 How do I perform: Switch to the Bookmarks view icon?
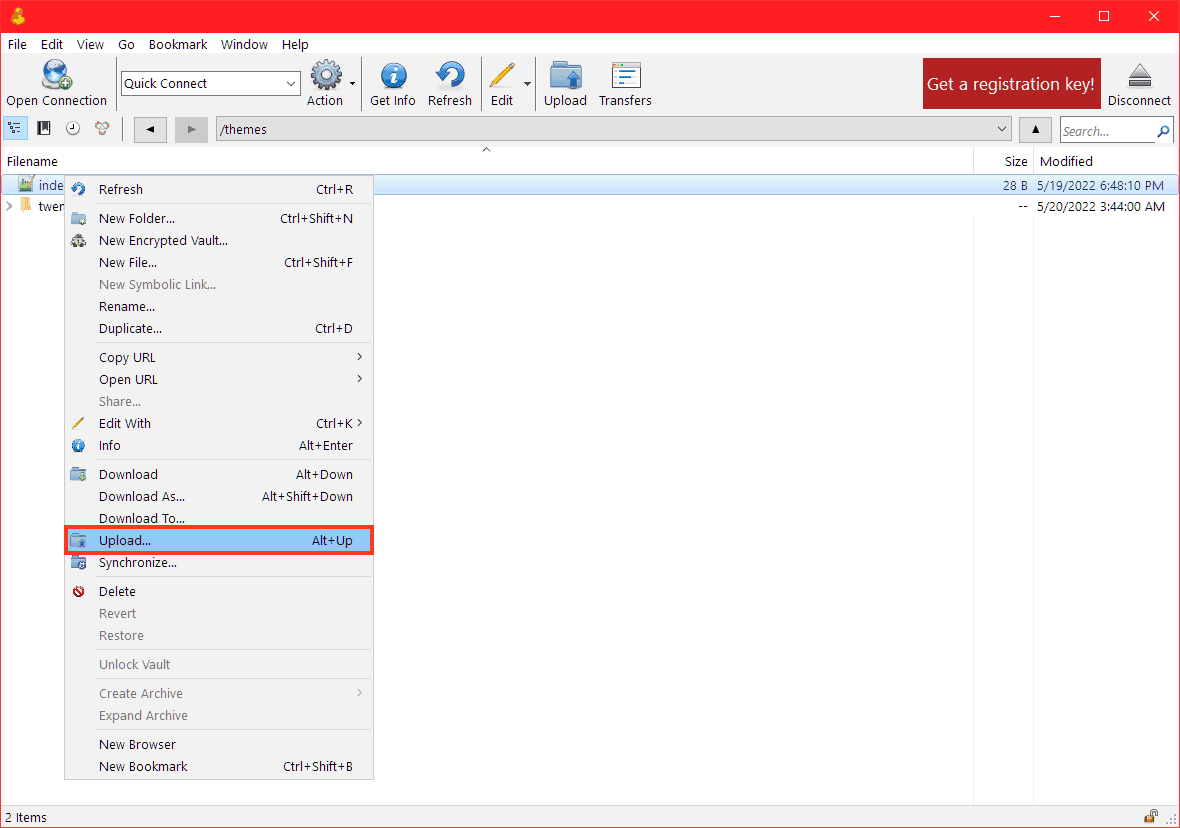[44, 129]
